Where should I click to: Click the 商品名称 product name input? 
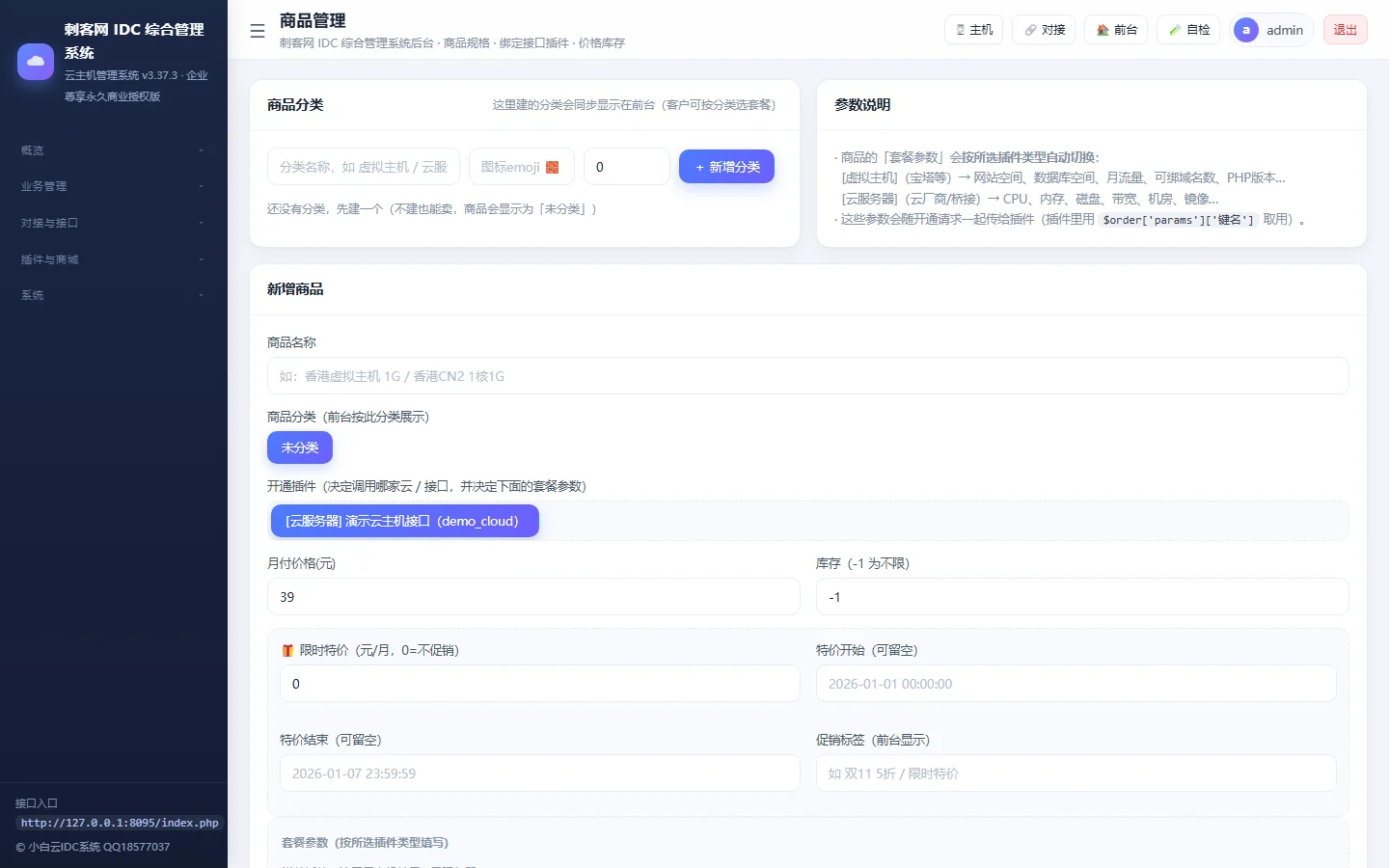[x=808, y=376]
